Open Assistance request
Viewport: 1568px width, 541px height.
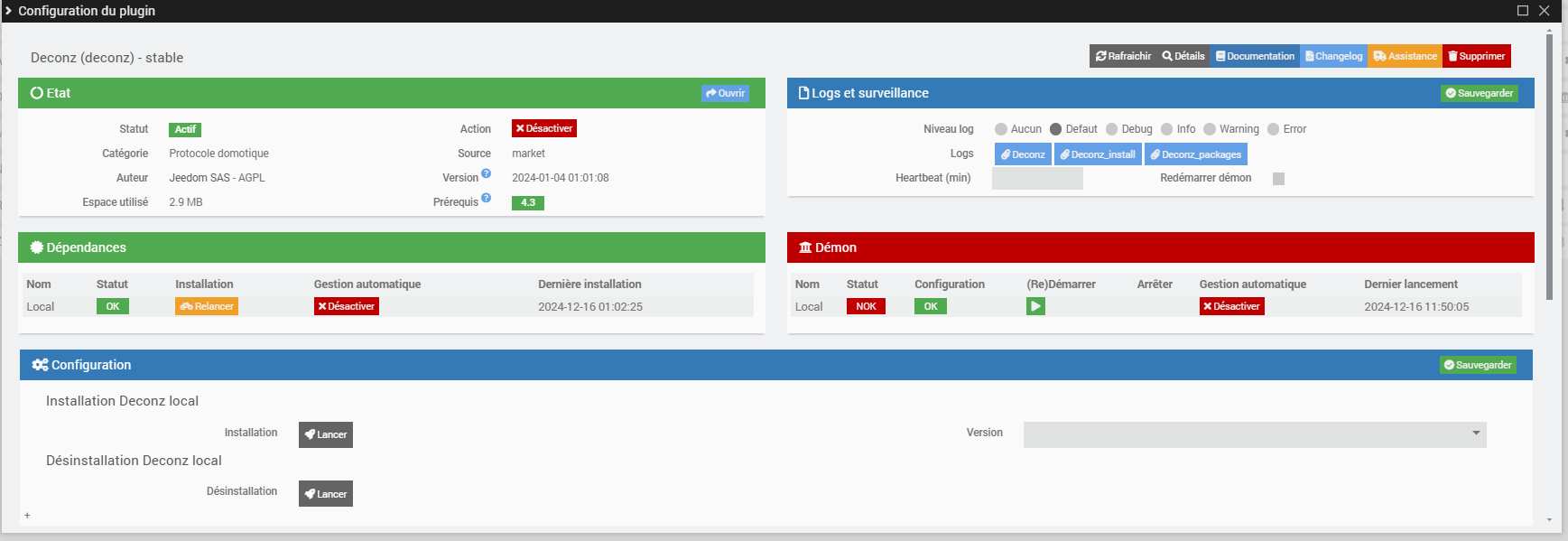click(x=1405, y=56)
